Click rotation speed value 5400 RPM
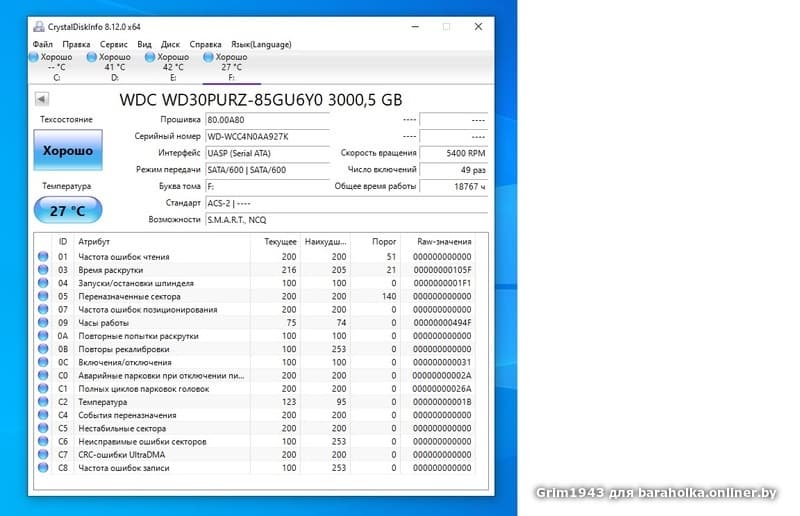The image size is (800, 516). tap(453, 153)
